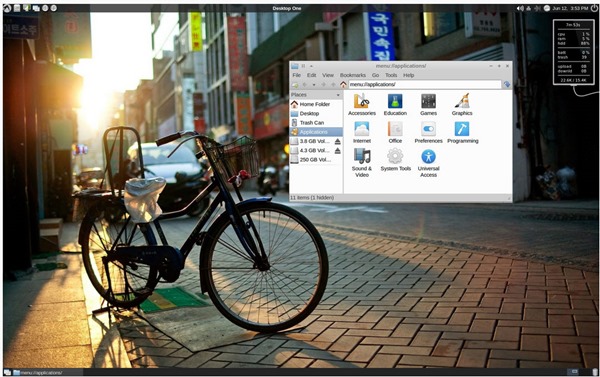Click the system monitor widget on desktop
This screenshot has height=377, width=600.
pyautogui.click(x=573, y=52)
